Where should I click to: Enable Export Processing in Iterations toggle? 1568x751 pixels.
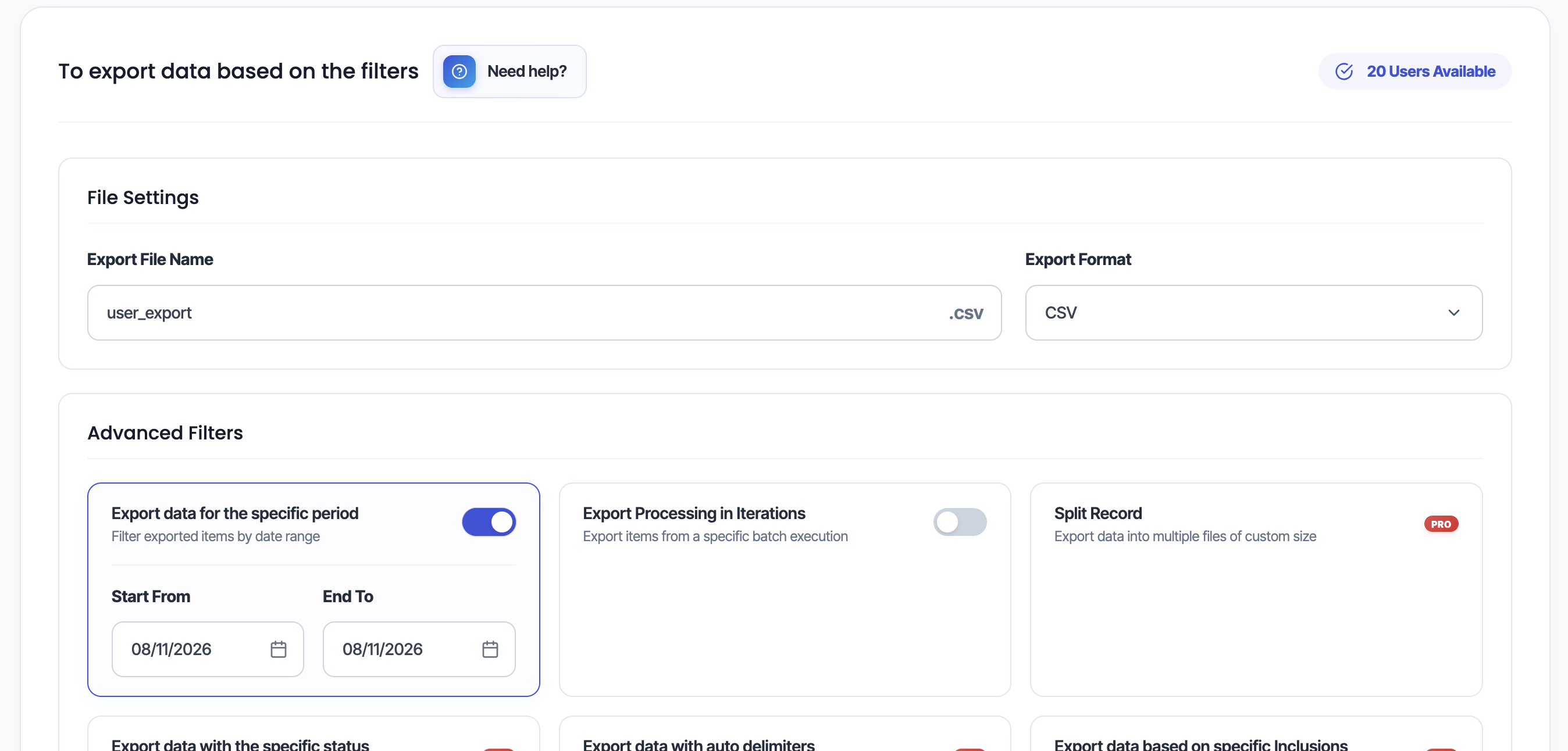click(960, 522)
